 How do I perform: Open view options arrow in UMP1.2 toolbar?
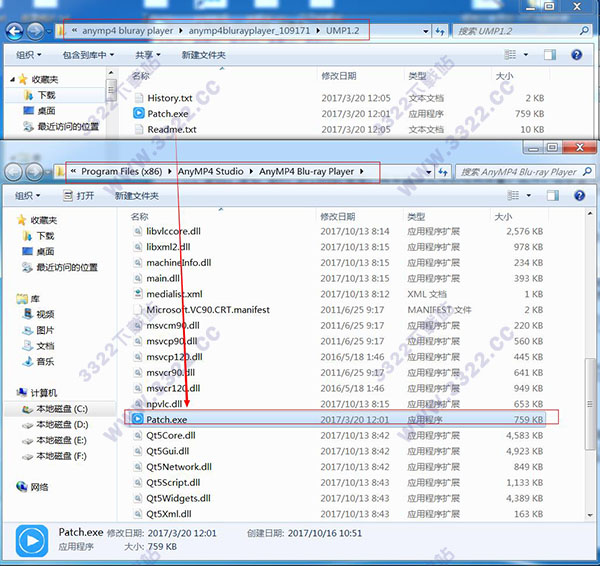click(x=526, y=55)
